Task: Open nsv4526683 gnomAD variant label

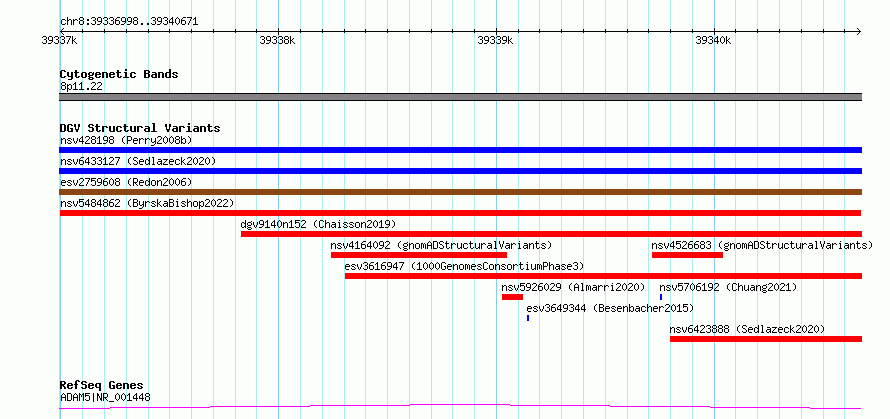Action: pos(762,245)
